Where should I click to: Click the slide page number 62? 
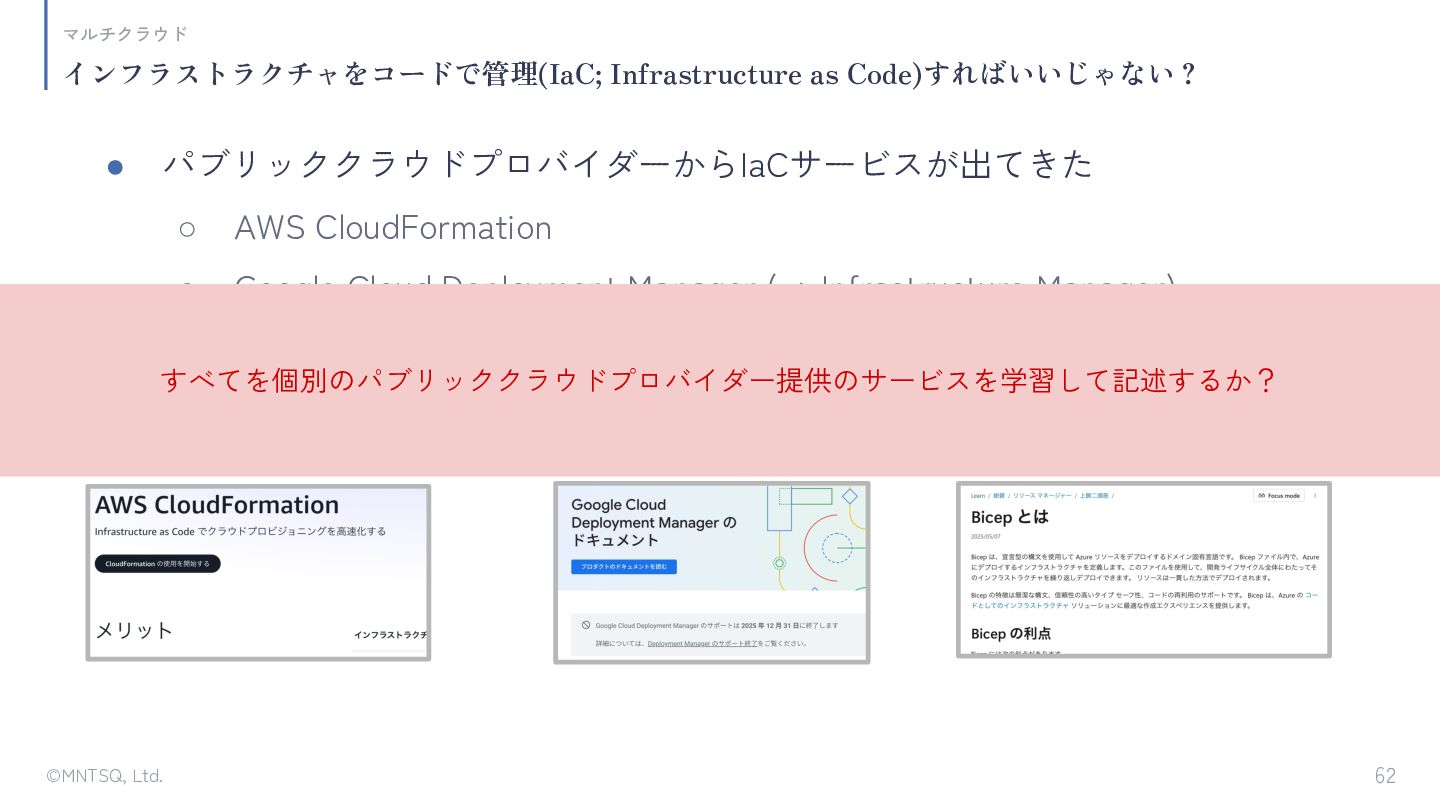[1385, 776]
